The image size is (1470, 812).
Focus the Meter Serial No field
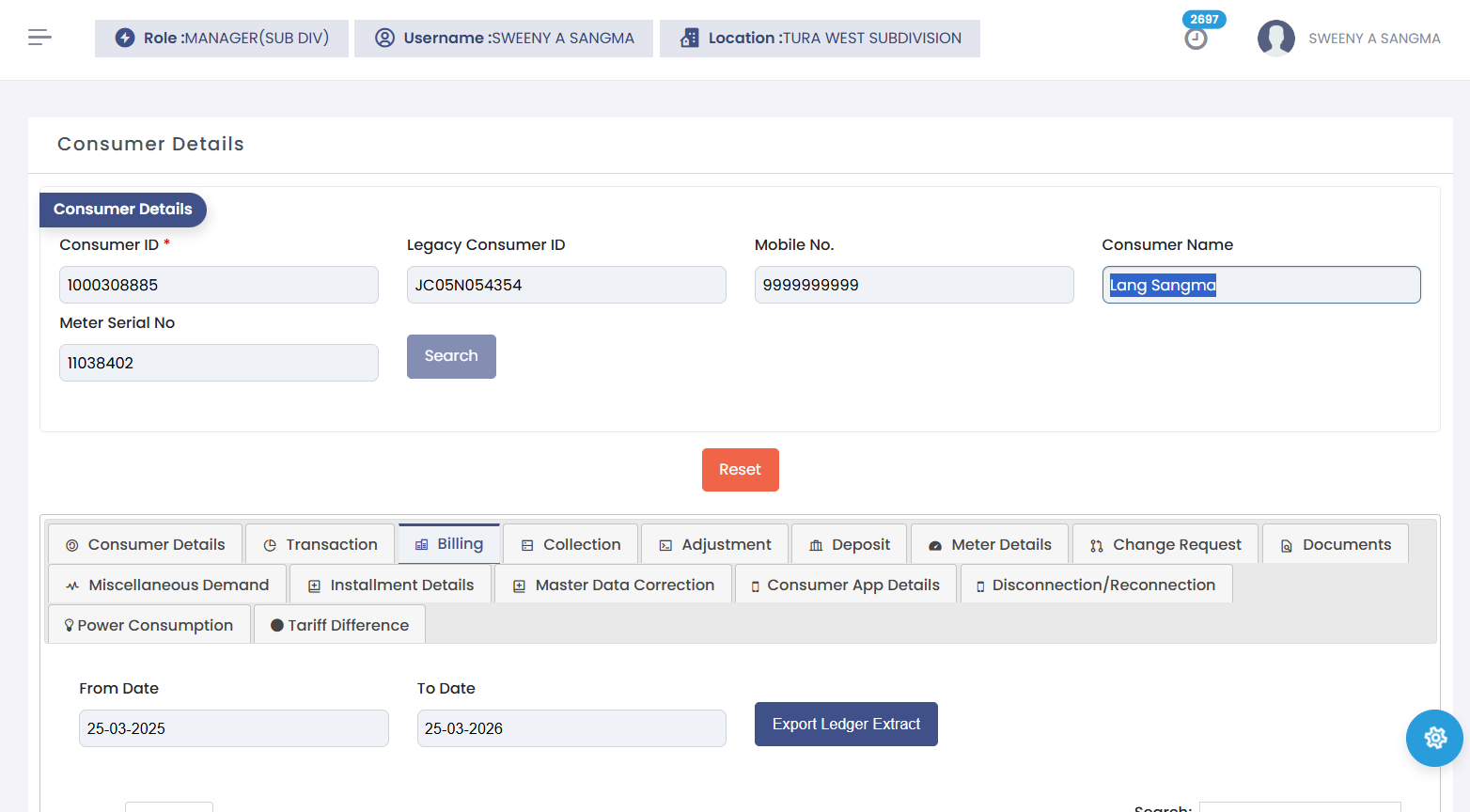pos(219,363)
